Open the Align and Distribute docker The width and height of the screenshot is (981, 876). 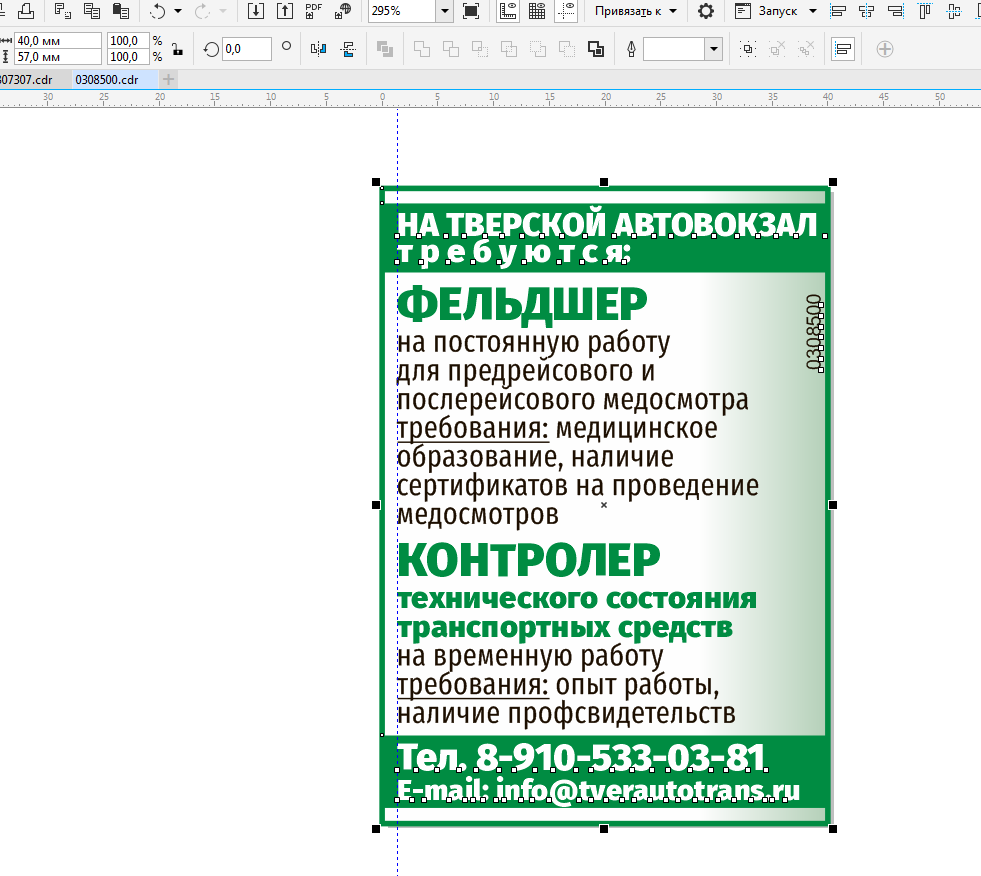tap(843, 49)
